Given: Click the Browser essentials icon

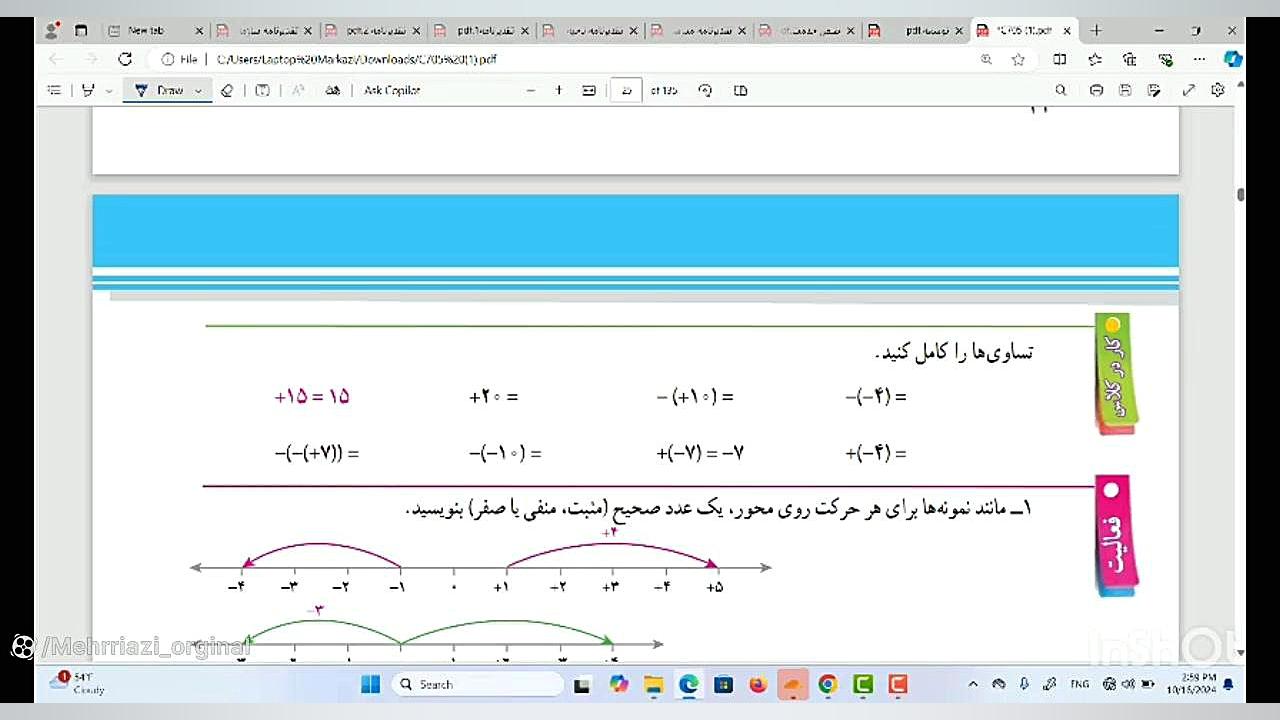Looking at the screenshot, I should [x=1165, y=59].
